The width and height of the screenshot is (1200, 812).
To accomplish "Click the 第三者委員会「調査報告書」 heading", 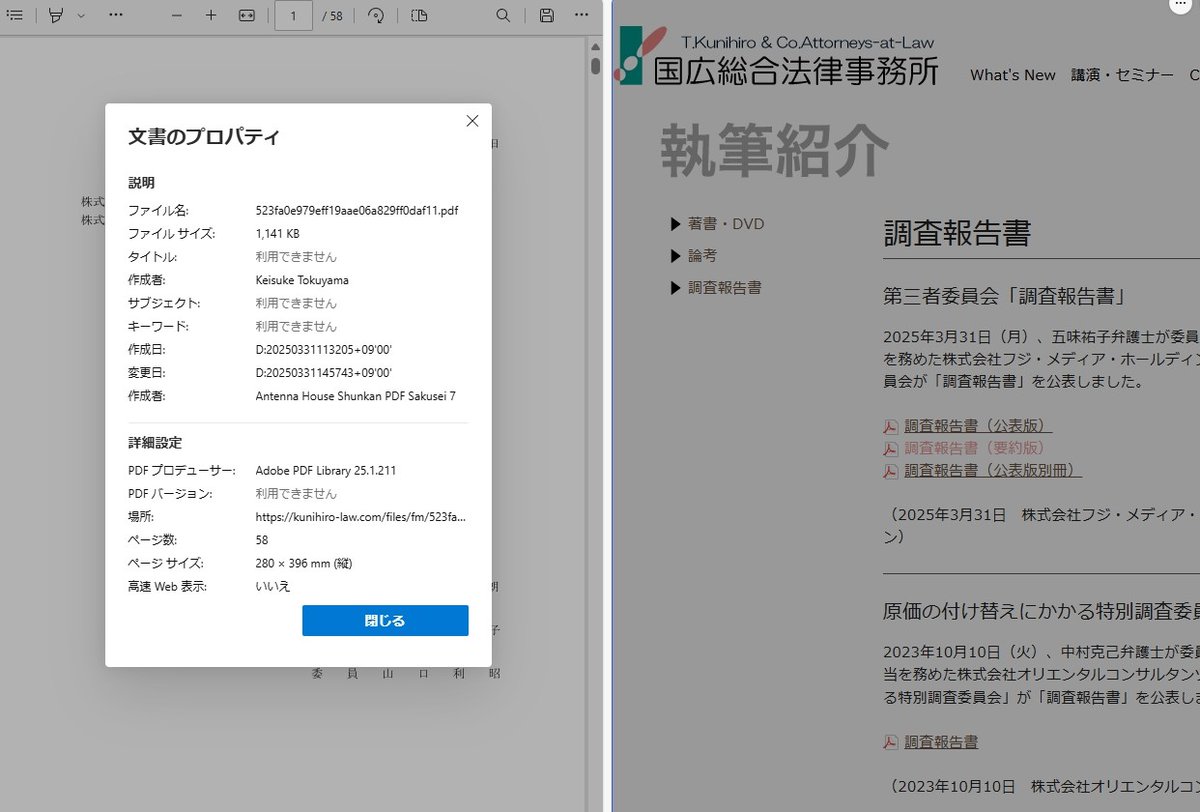I will click(x=1006, y=296).
